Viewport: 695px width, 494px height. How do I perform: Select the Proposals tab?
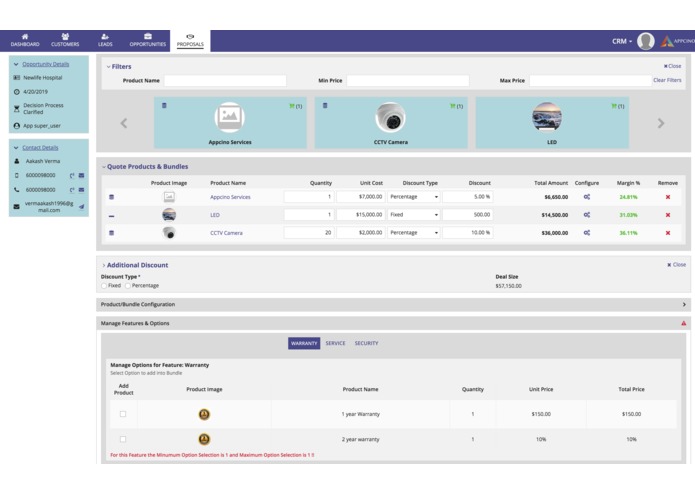click(190, 41)
